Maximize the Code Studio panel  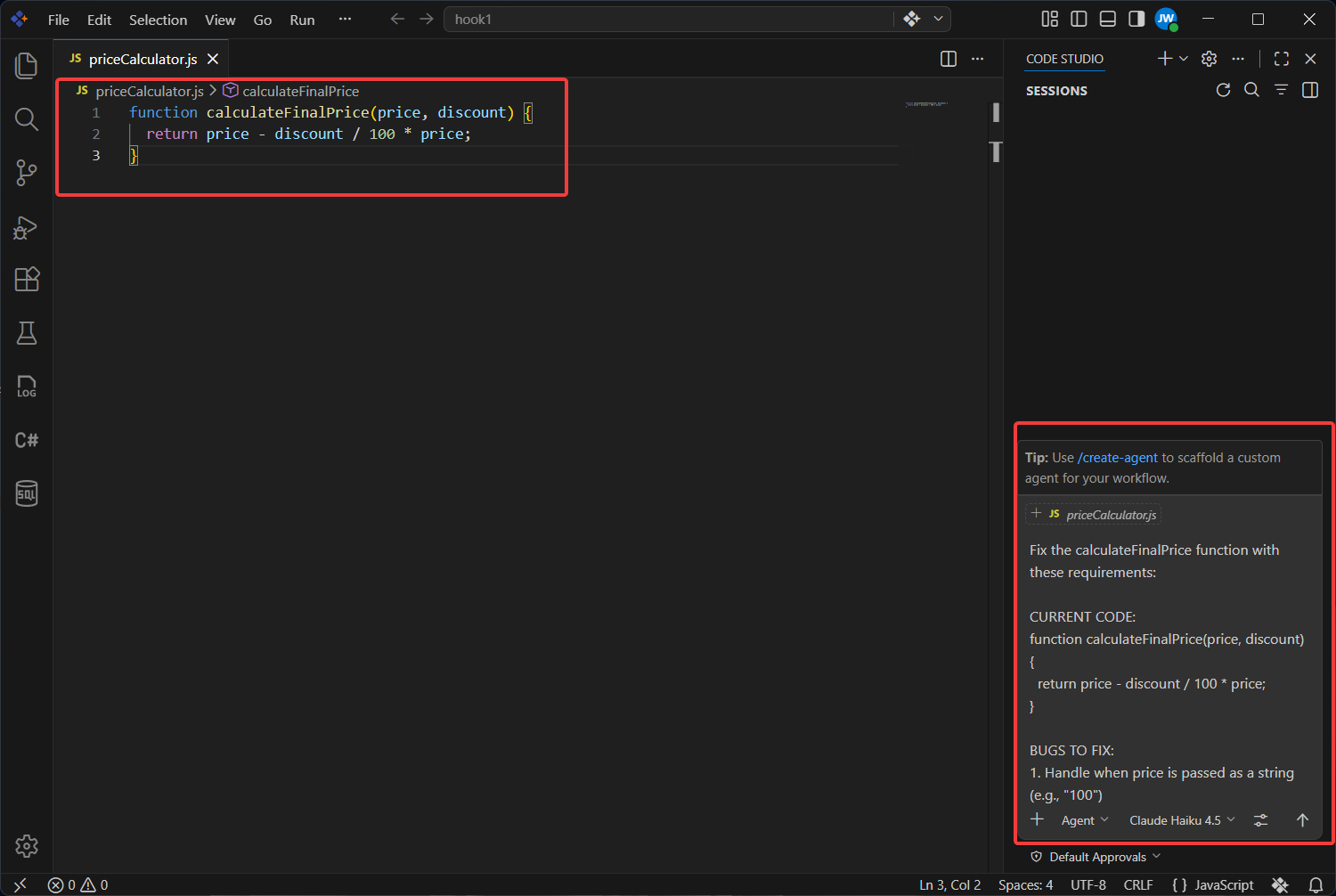click(1282, 59)
